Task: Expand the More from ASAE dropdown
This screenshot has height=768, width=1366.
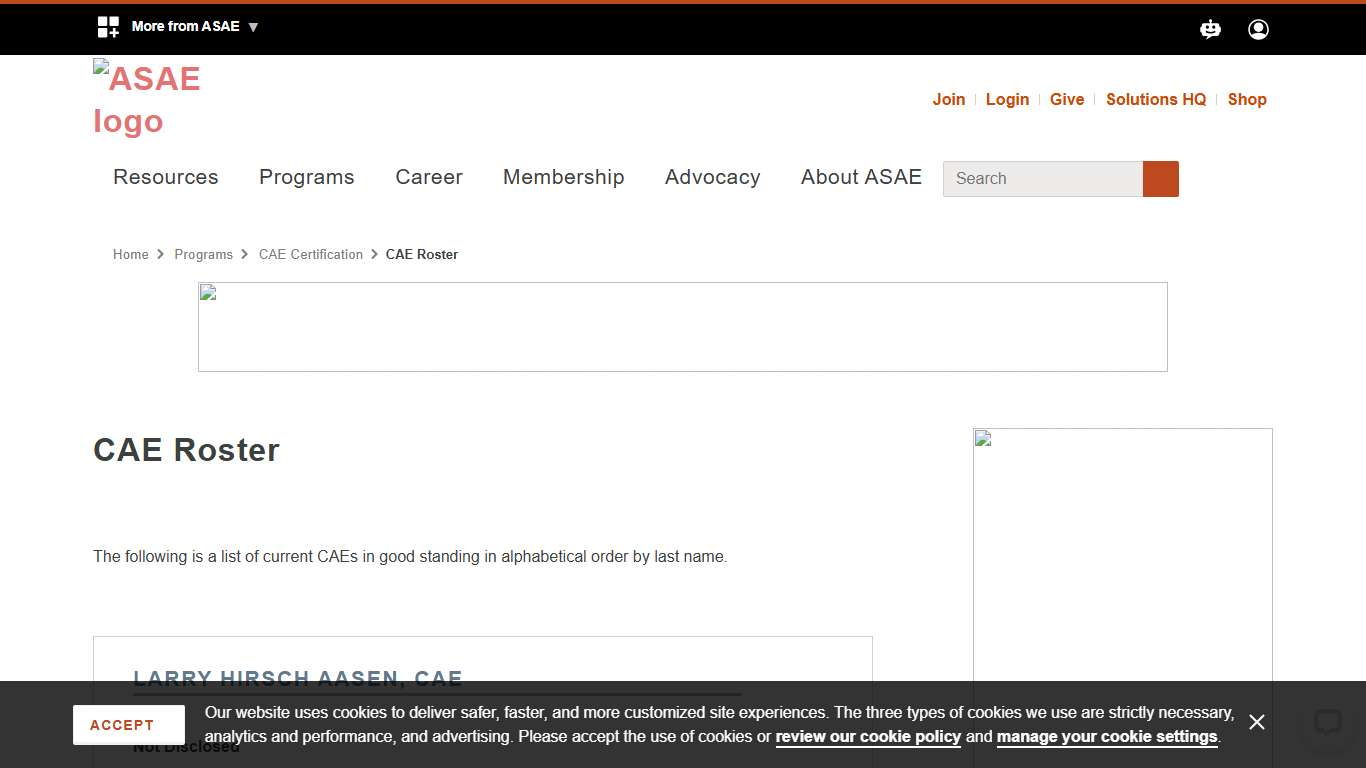Action: click(x=195, y=27)
